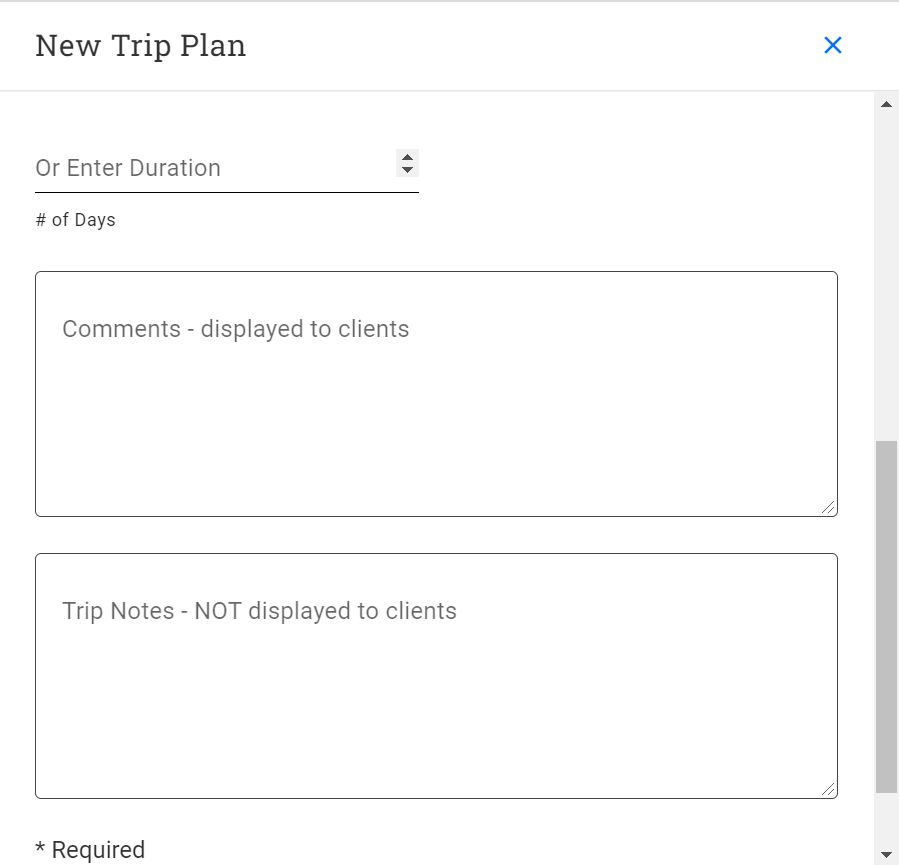
Task: Click the * Required note
Action: click(90, 850)
